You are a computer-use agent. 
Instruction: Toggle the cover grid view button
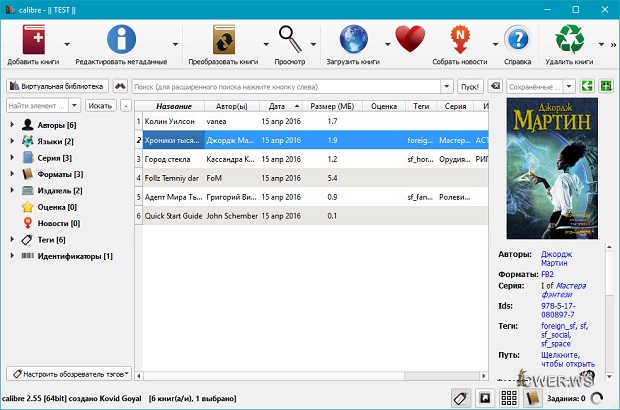[509, 397]
